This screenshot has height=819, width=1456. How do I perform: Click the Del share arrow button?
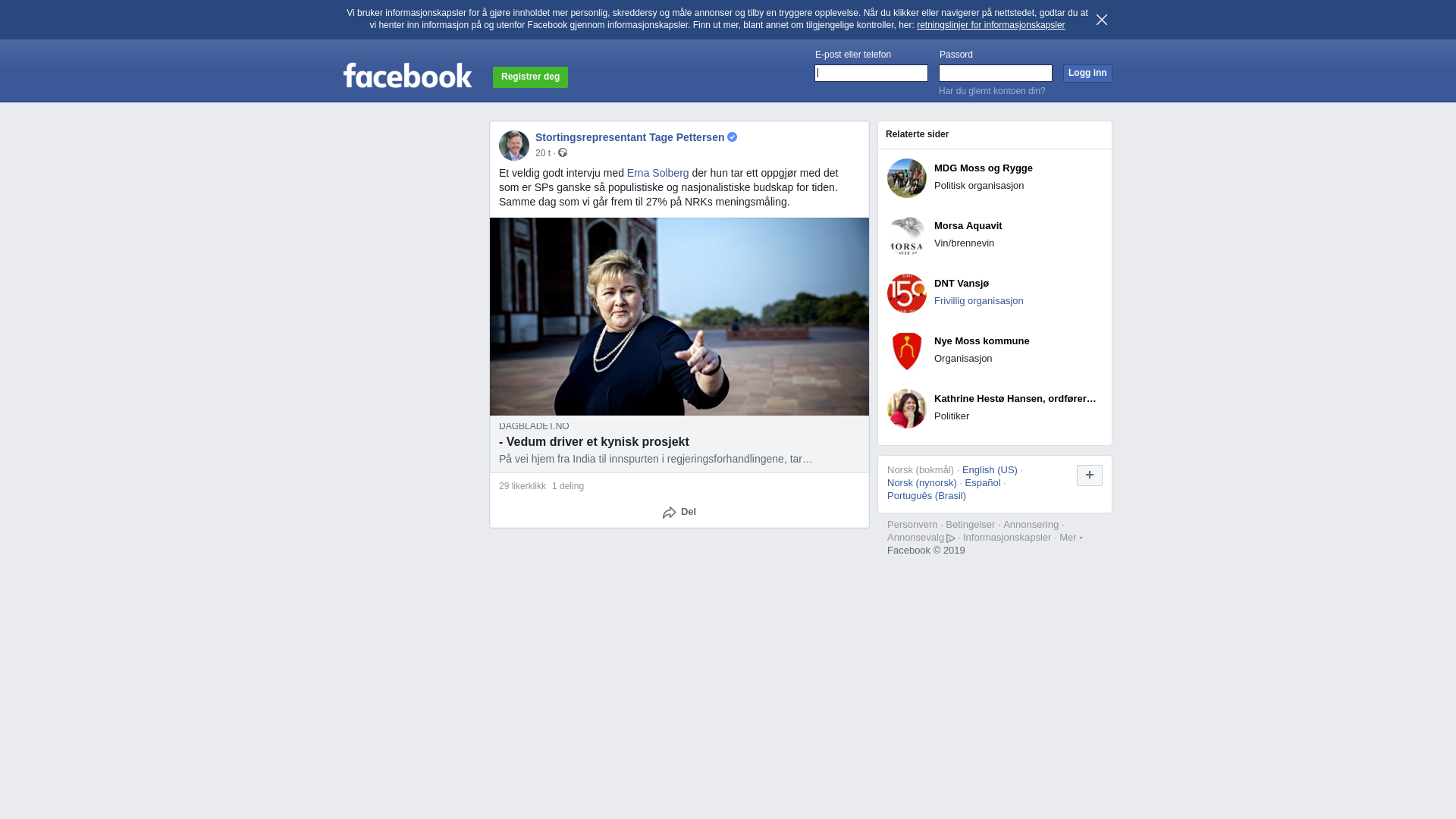[x=679, y=513]
